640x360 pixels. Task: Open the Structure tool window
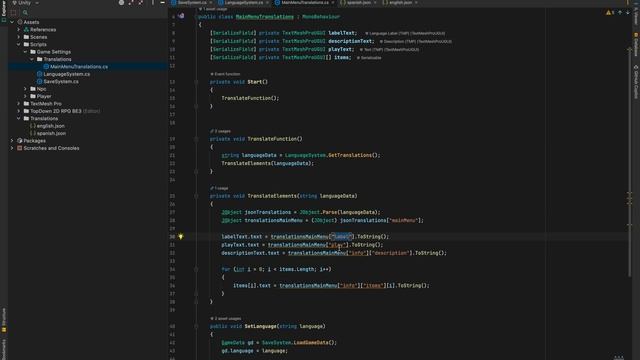click(4, 320)
